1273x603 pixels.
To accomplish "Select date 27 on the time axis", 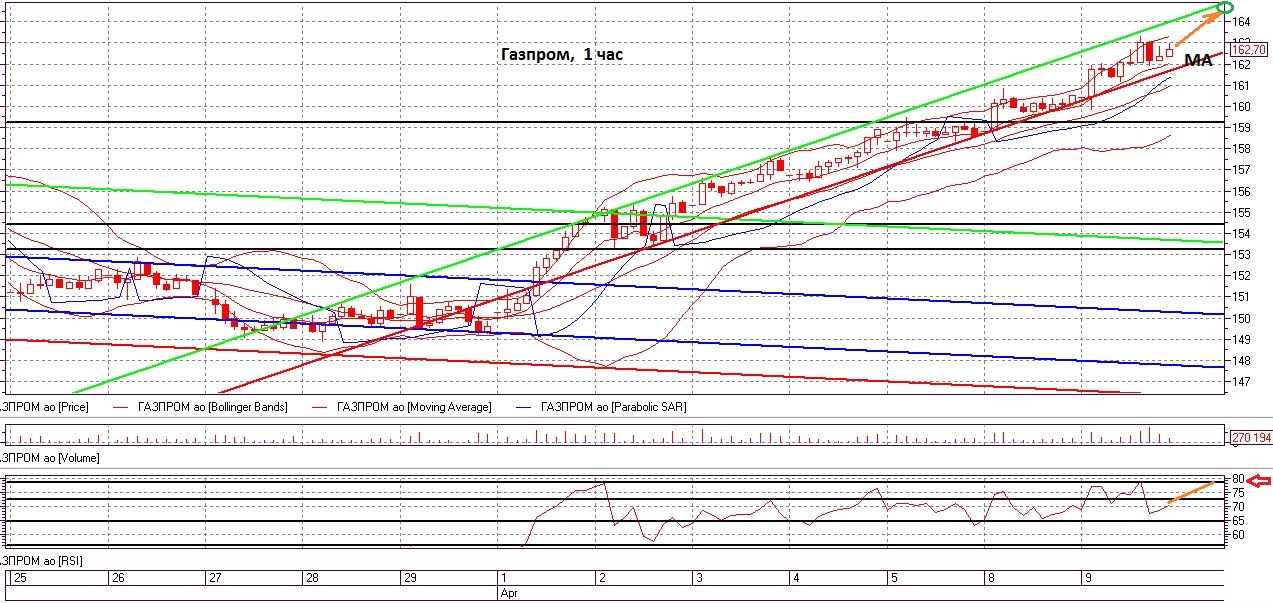I will pos(215,578).
